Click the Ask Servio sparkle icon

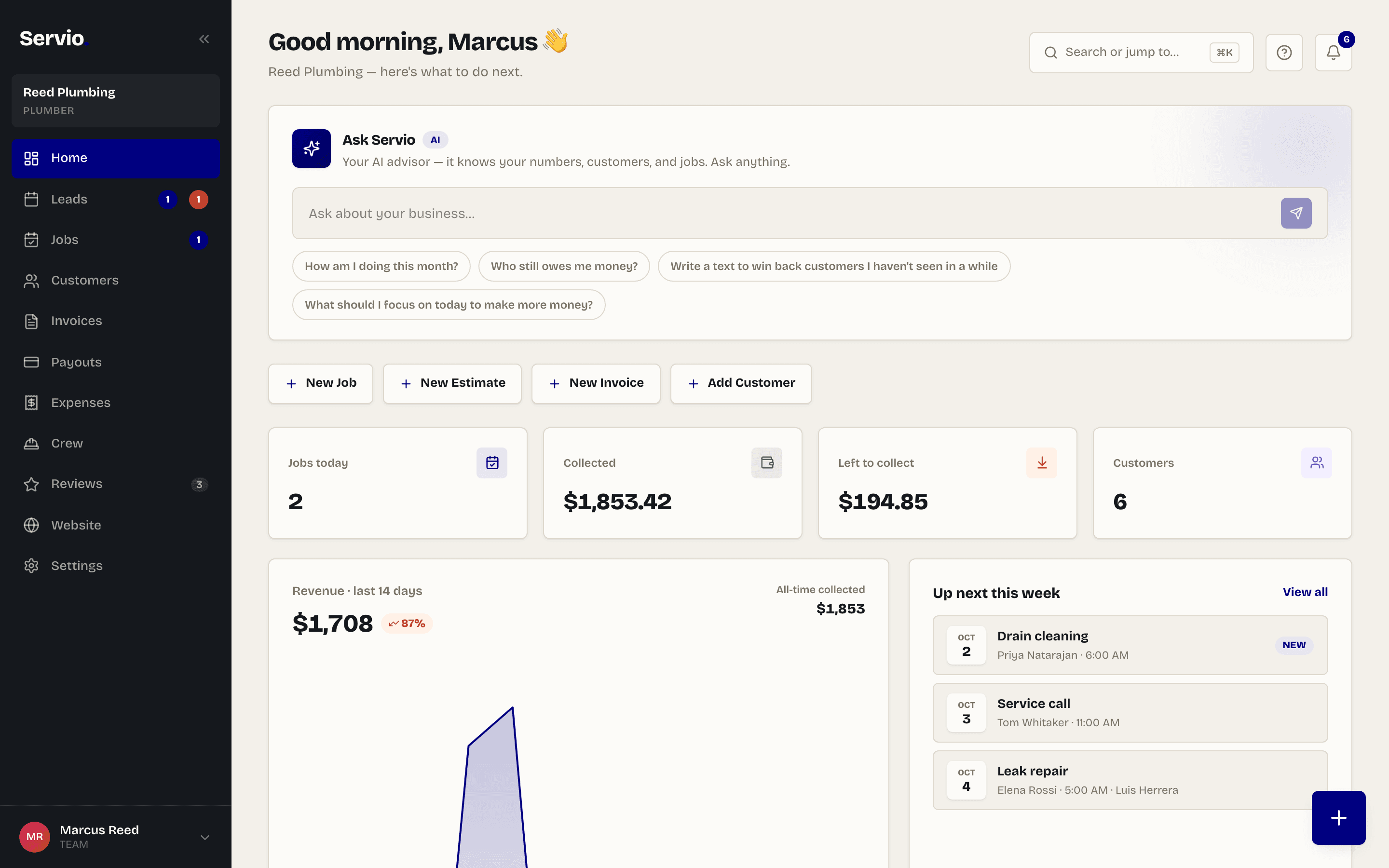point(311,149)
